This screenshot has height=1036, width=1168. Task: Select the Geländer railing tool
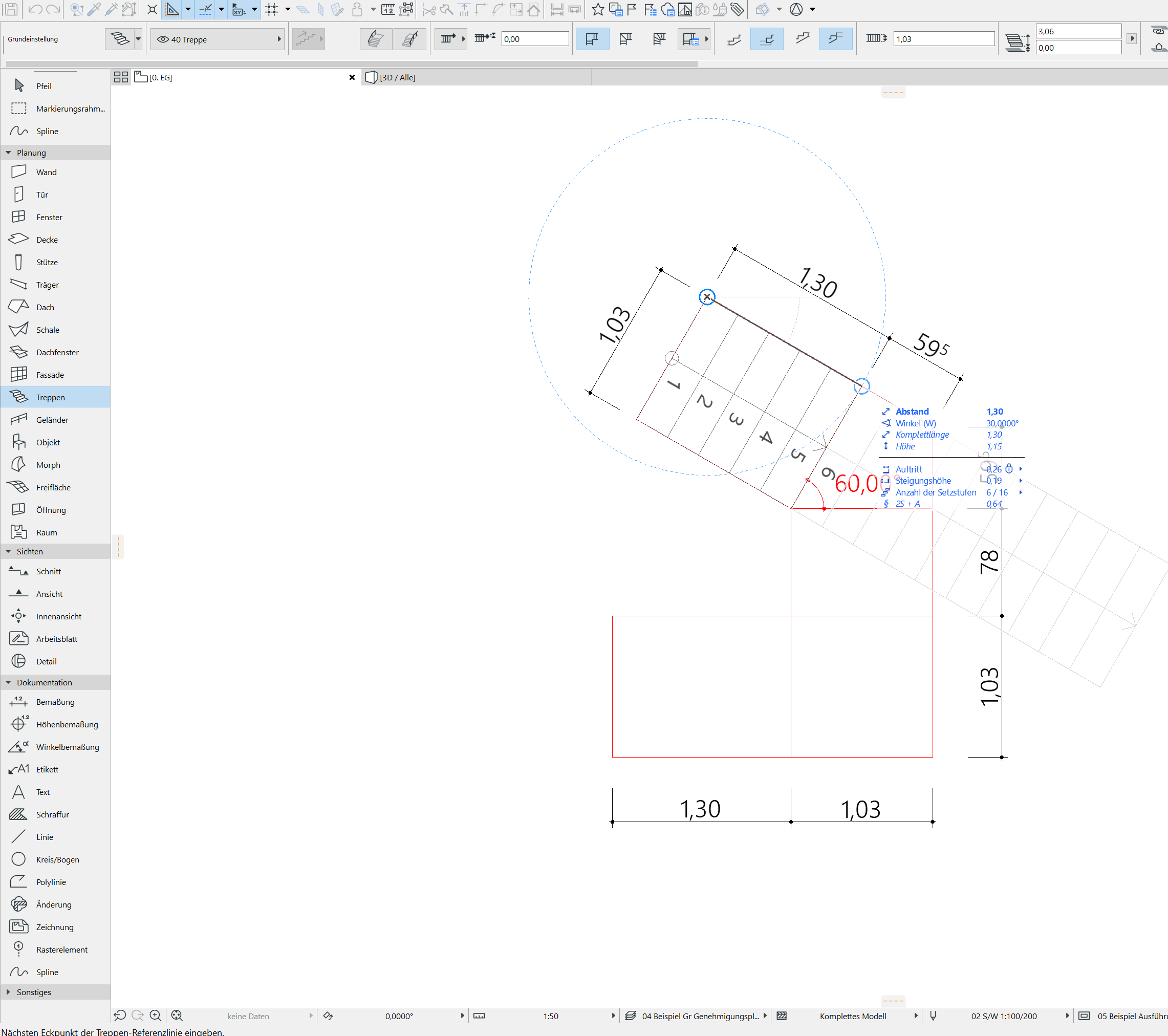click(51, 420)
